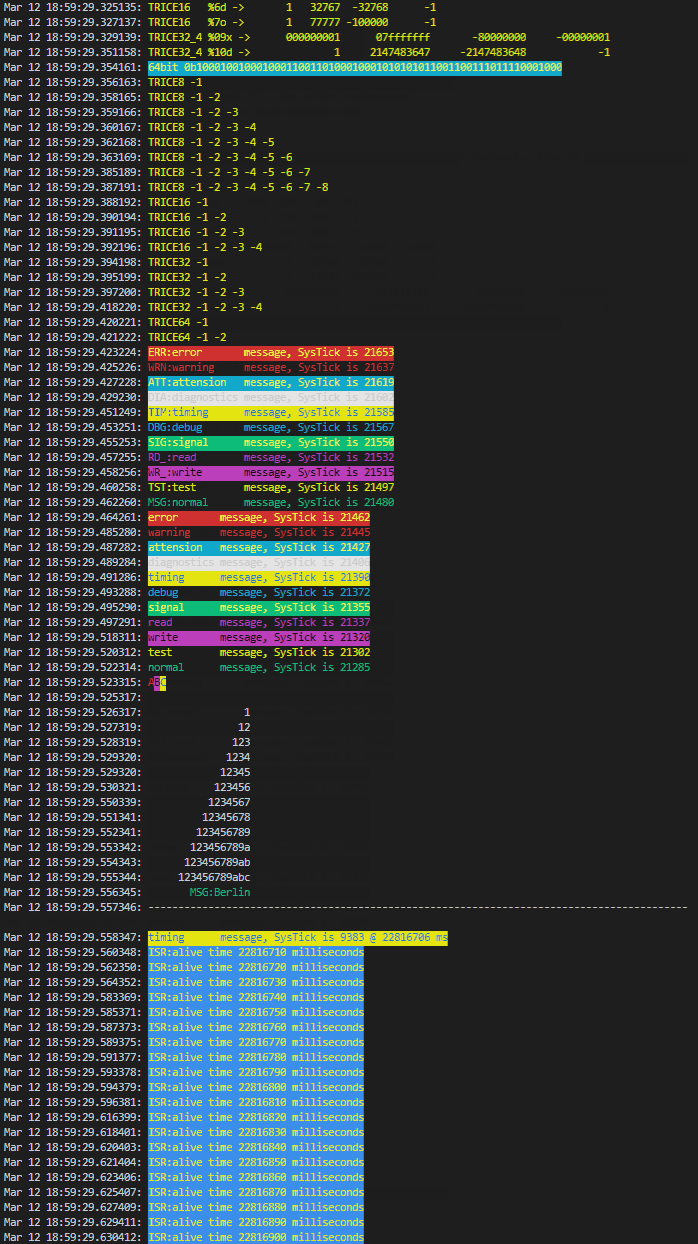Click 'TRICE8 -1 -2 -3 -4 -5 -6 -7 -8'
The height and width of the screenshot is (1244, 698).
(x=238, y=187)
